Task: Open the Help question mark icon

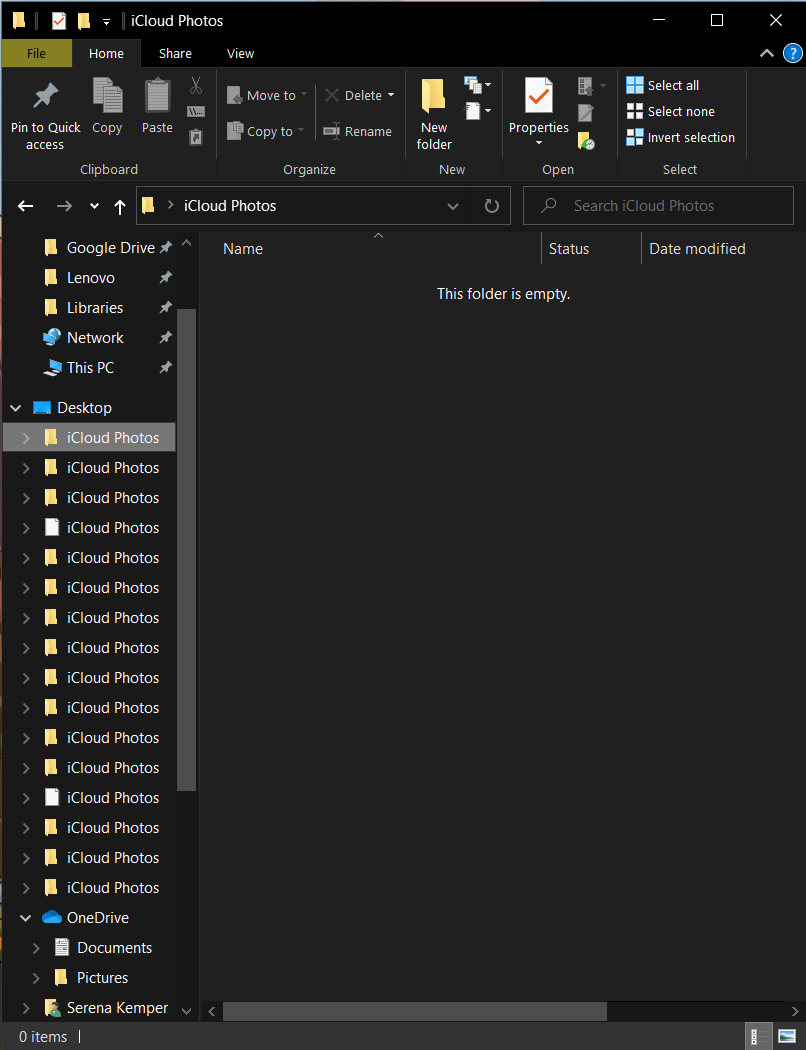Action: (793, 54)
